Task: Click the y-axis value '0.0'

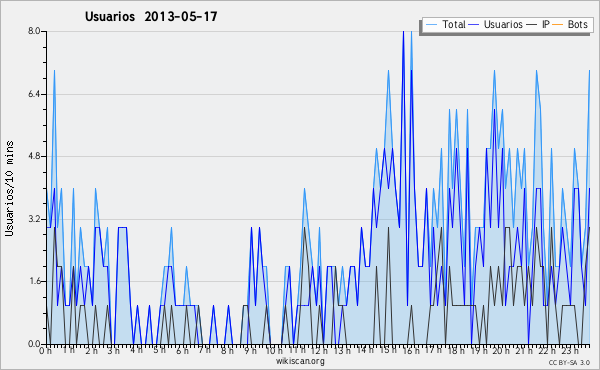Action: [x=34, y=344]
